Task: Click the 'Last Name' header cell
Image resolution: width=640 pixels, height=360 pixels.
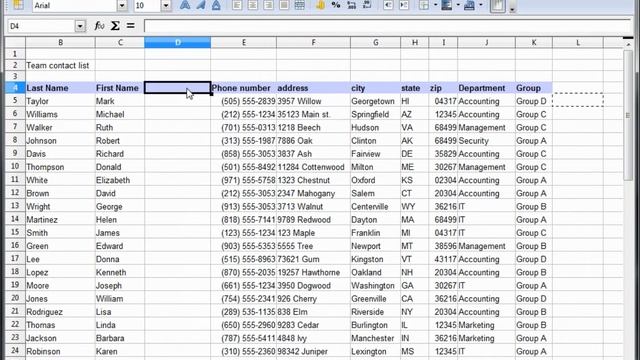Action: click(60, 88)
